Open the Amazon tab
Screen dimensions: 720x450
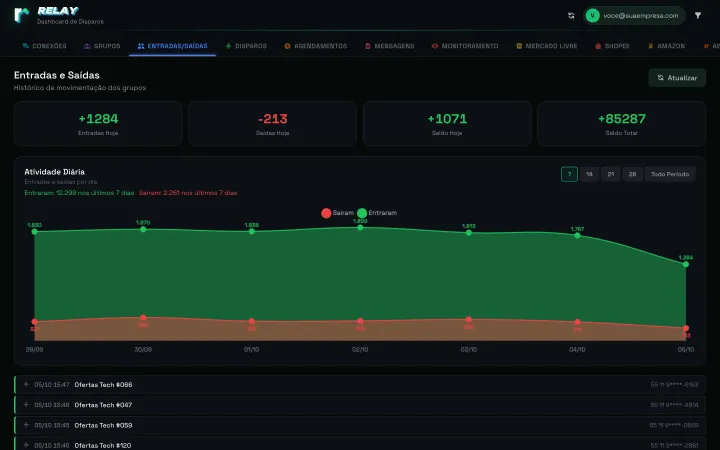pyautogui.click(x=666, y=46)
